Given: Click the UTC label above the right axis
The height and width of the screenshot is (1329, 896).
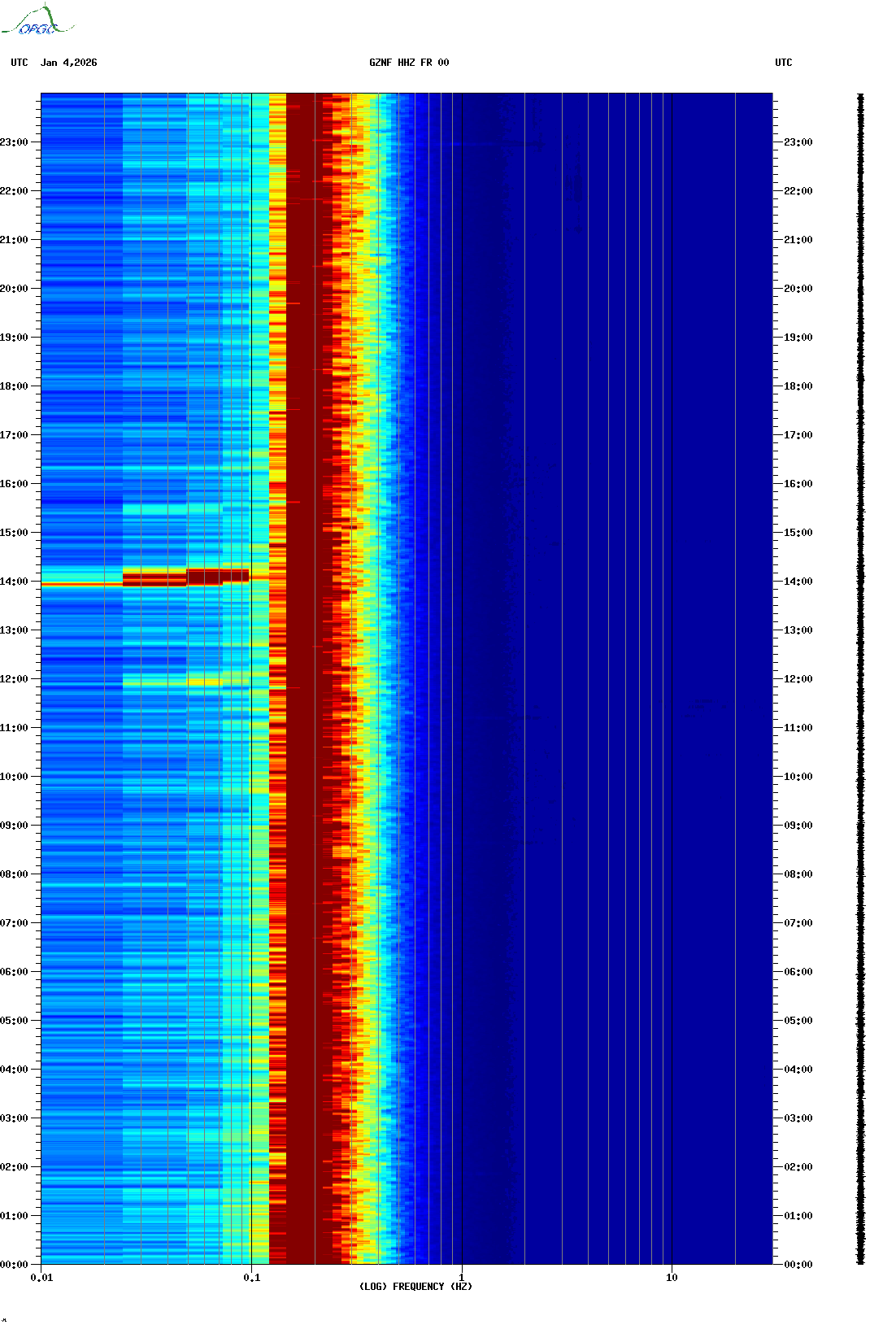Looking at the screenshot, I should [x=783, y=63].
